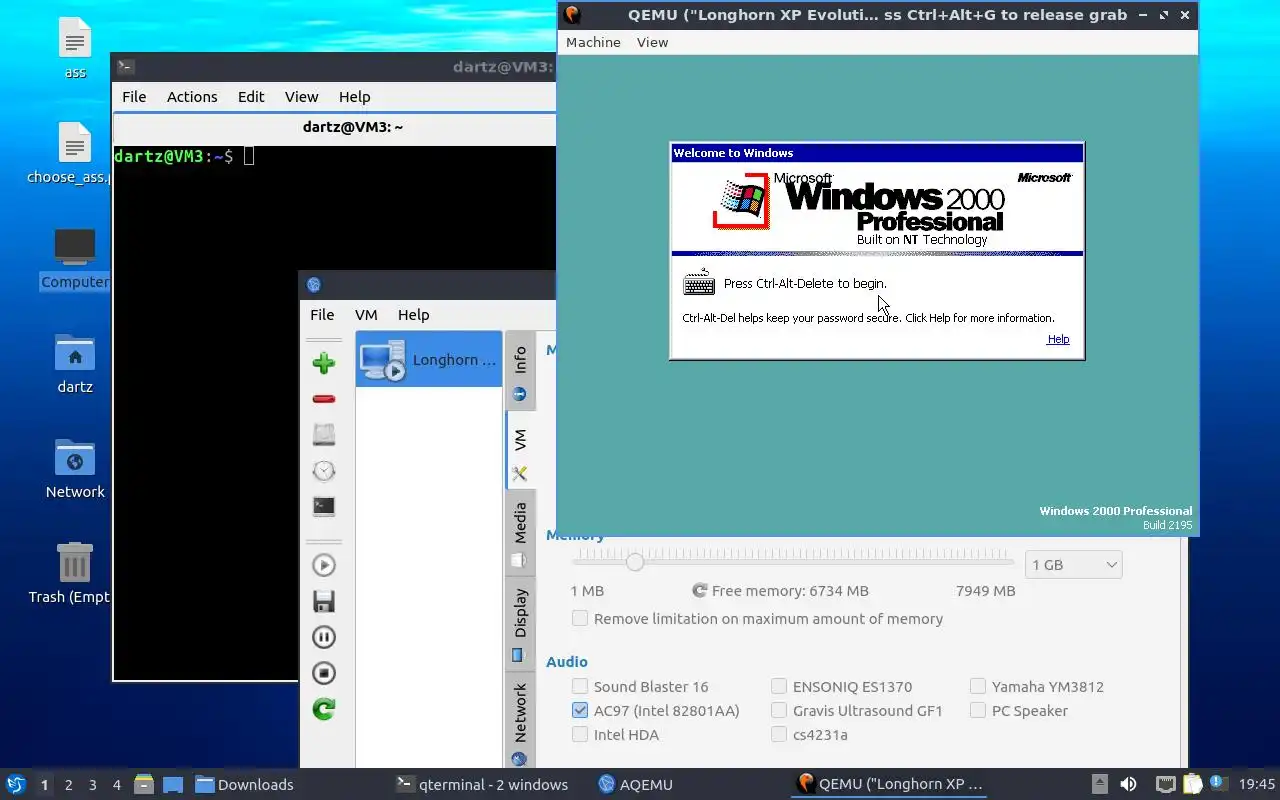Screen dimensions: 1280x800
Task: Start the VM with the play icon
Action: pyautogui.click(x=323, y=565)
